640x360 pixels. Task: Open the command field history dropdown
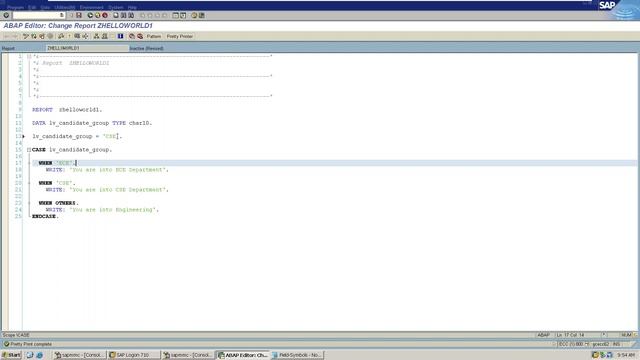pos(62,15)
